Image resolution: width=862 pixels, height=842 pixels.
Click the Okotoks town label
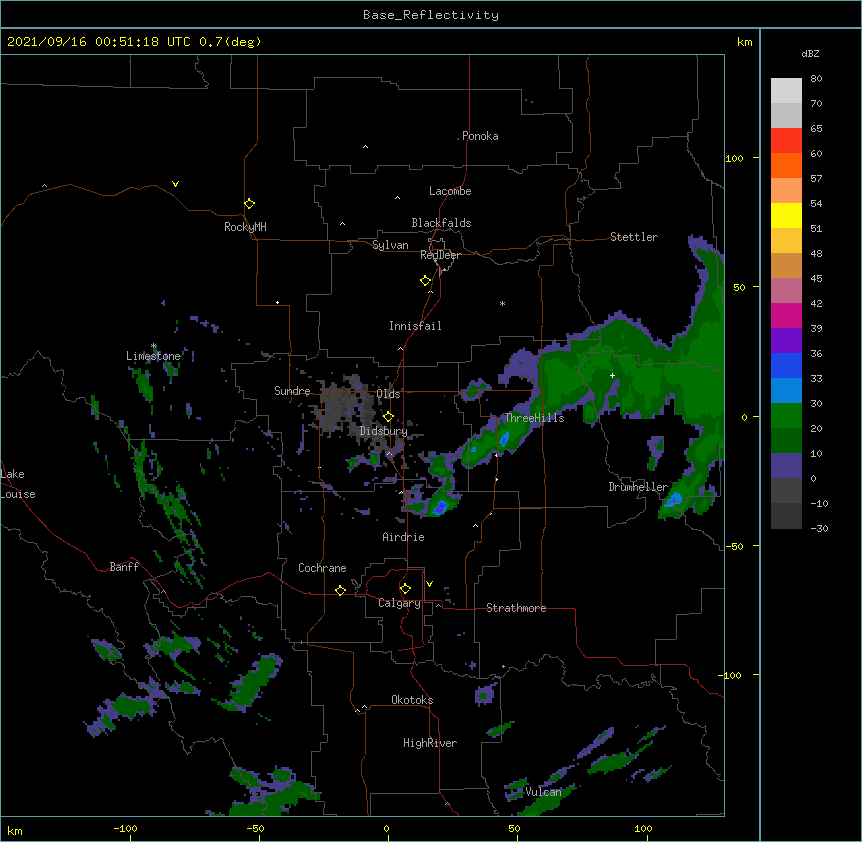[412, 700]
